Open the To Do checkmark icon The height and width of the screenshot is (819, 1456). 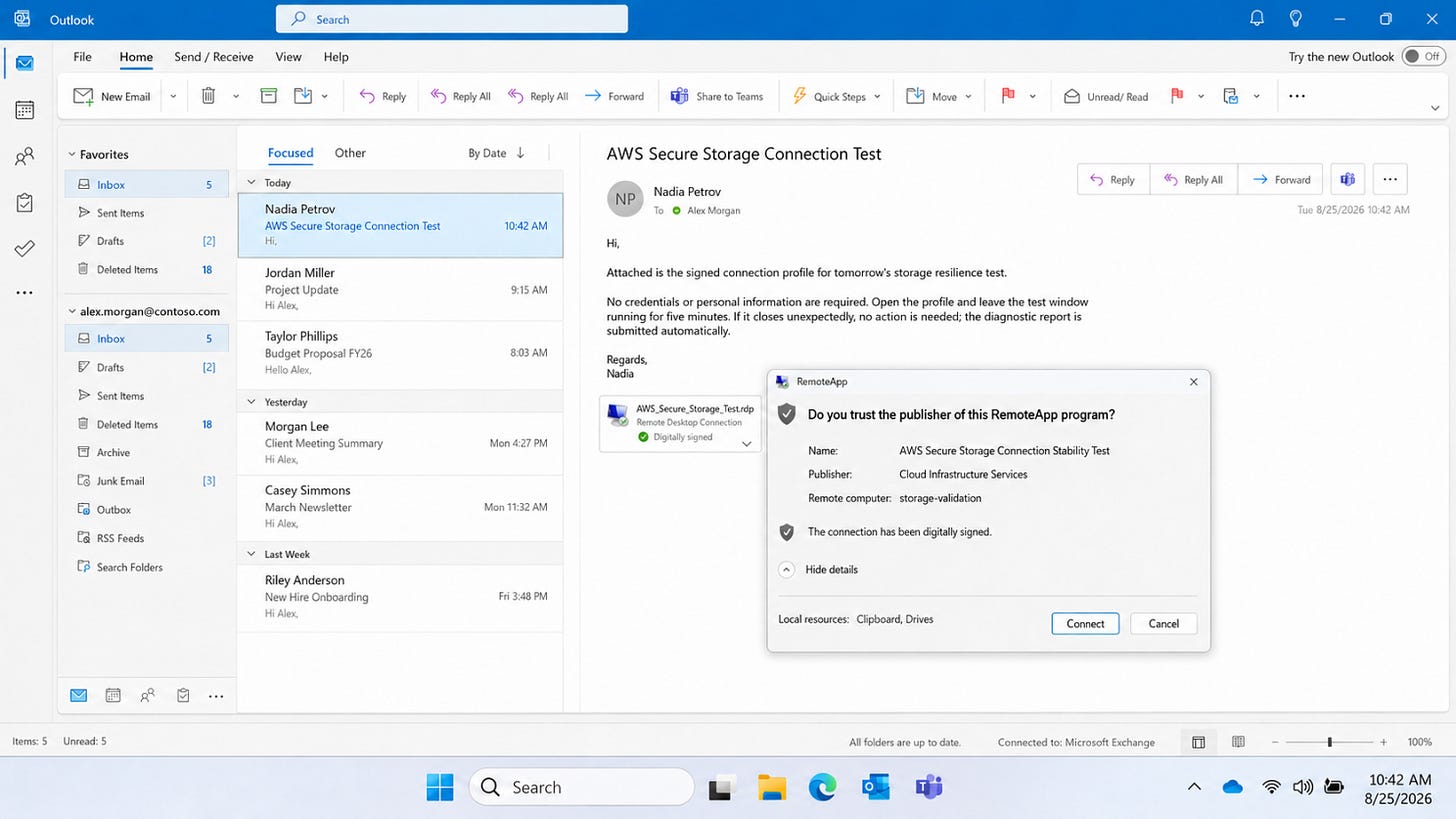[24, 249]
